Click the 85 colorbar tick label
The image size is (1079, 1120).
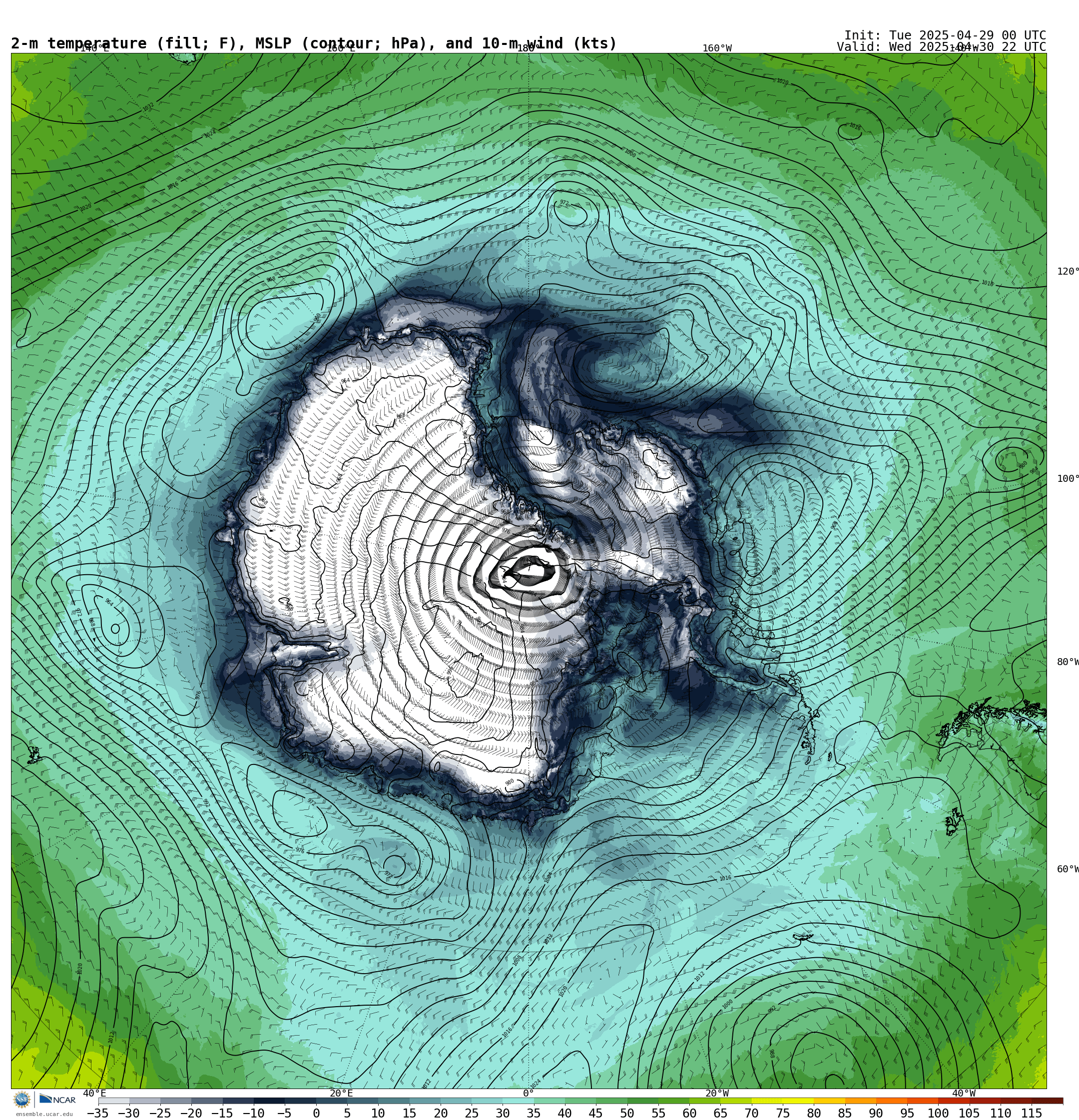point(845,1113)
